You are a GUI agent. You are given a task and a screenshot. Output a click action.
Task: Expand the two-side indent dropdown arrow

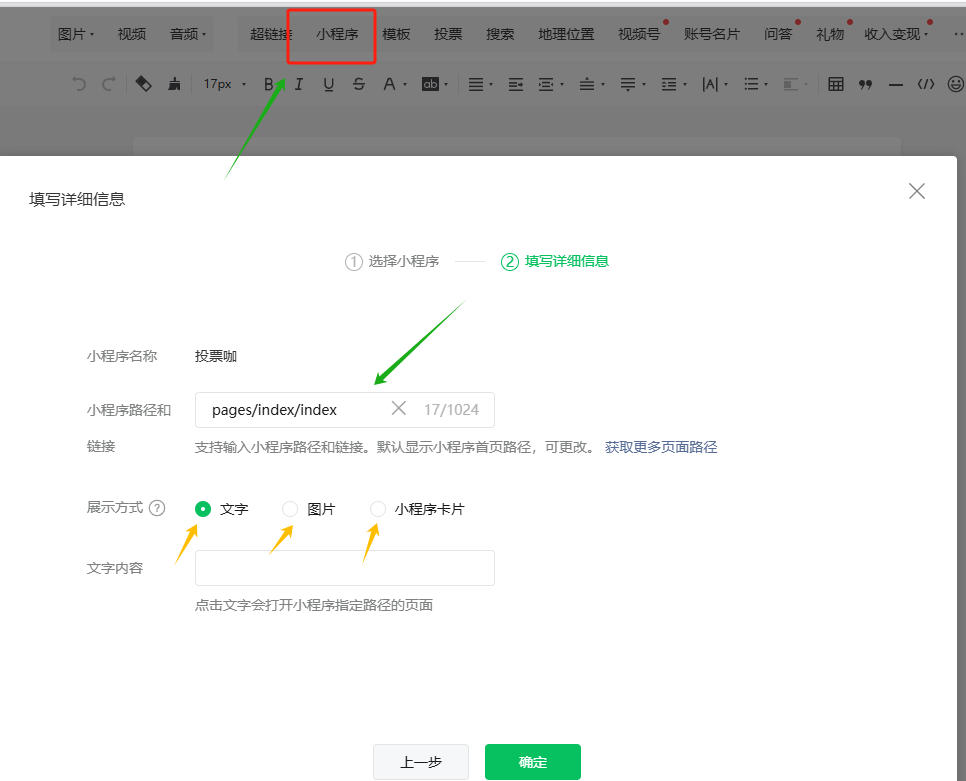(562, 85)
